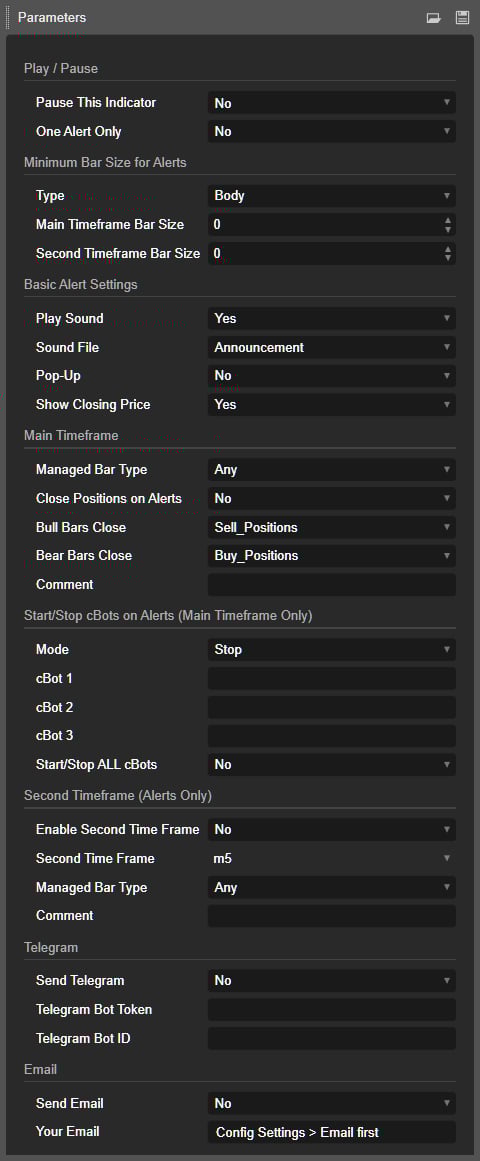Viewport: 480px width, 1161px height.
Task: Increase the Main Timeframe Bar Size value
Action: [x=447, y=221]
